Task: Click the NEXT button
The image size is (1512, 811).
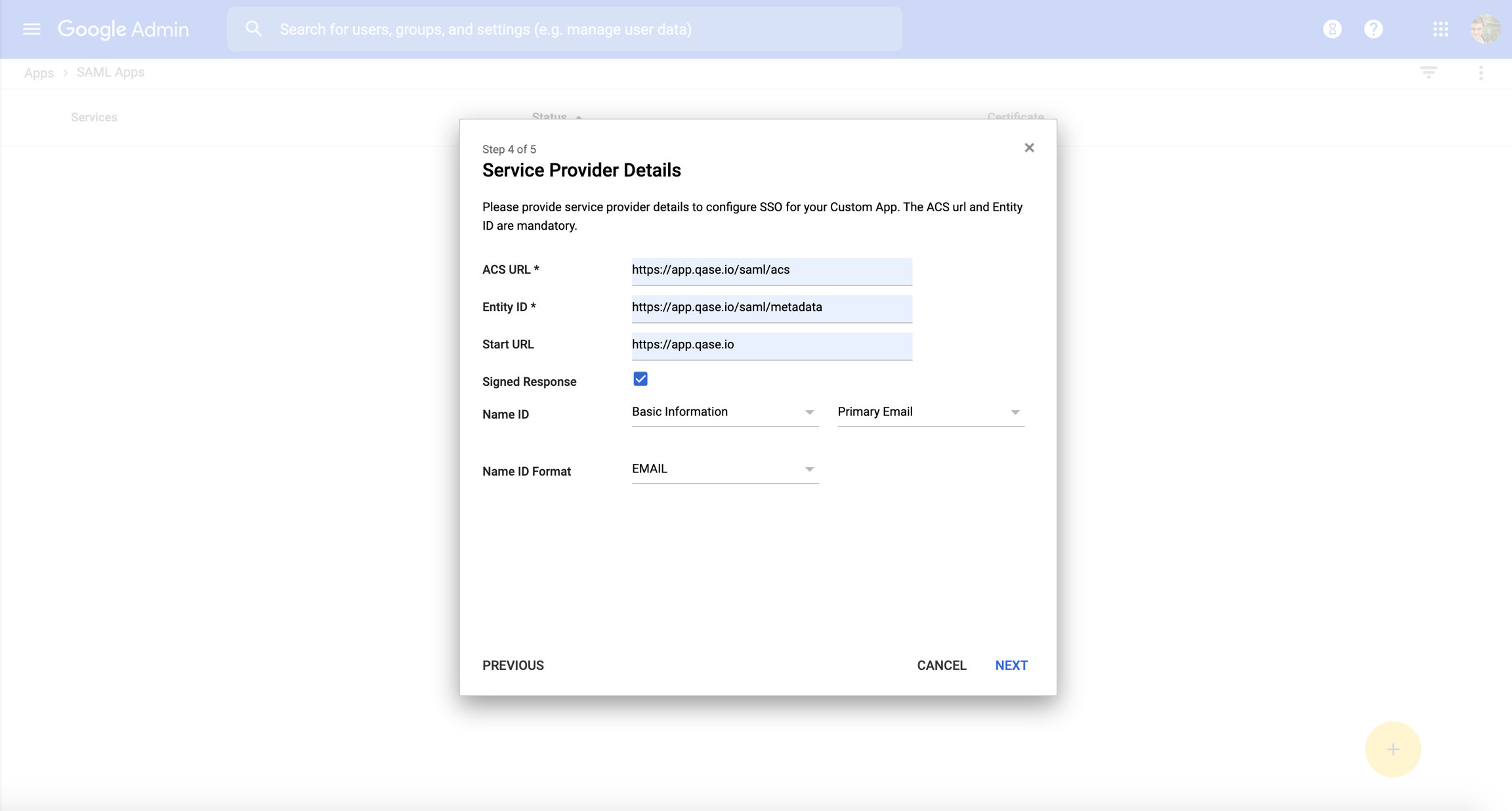Action: click(1011, 665)
